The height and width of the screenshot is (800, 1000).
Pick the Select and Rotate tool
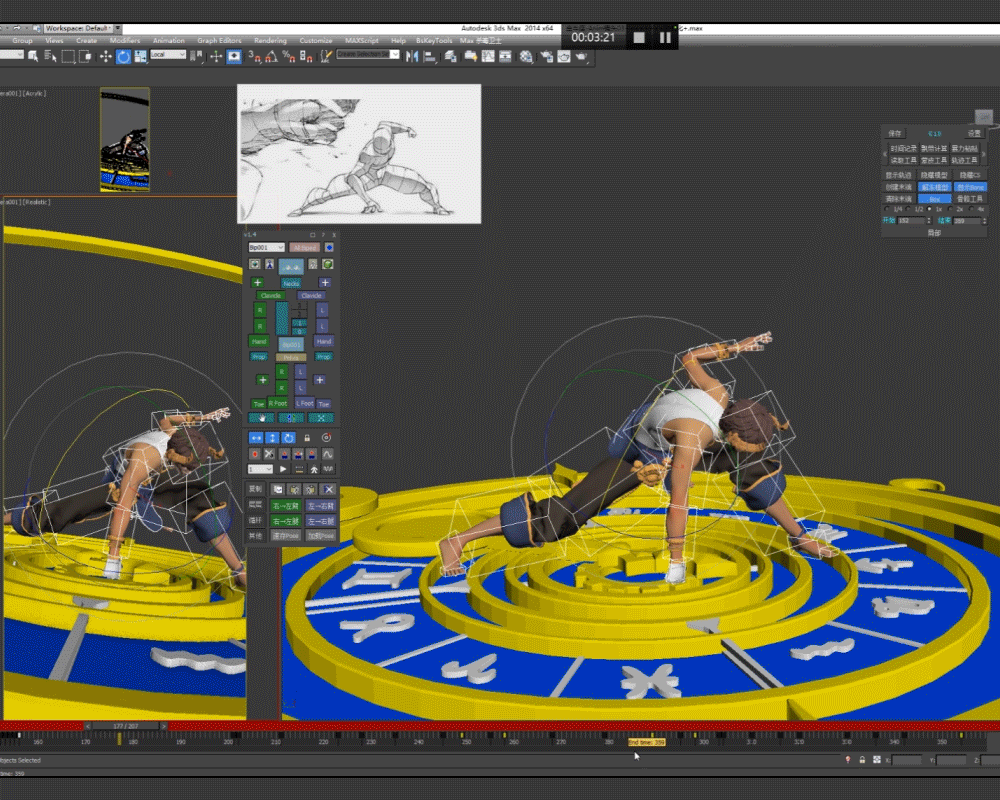[x=123, y=56]
